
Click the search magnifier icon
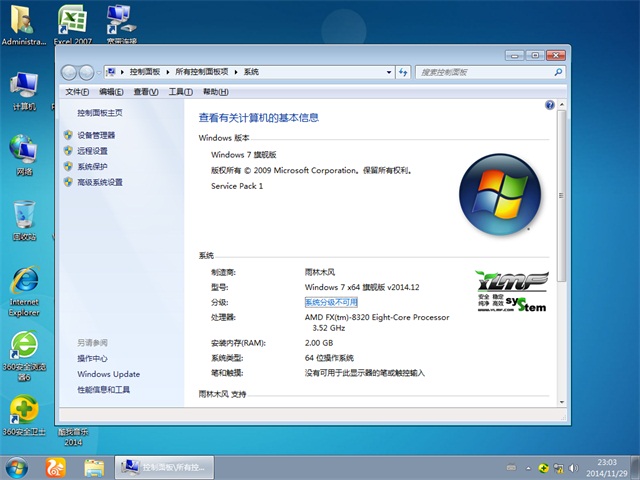(x=558, y=72)
